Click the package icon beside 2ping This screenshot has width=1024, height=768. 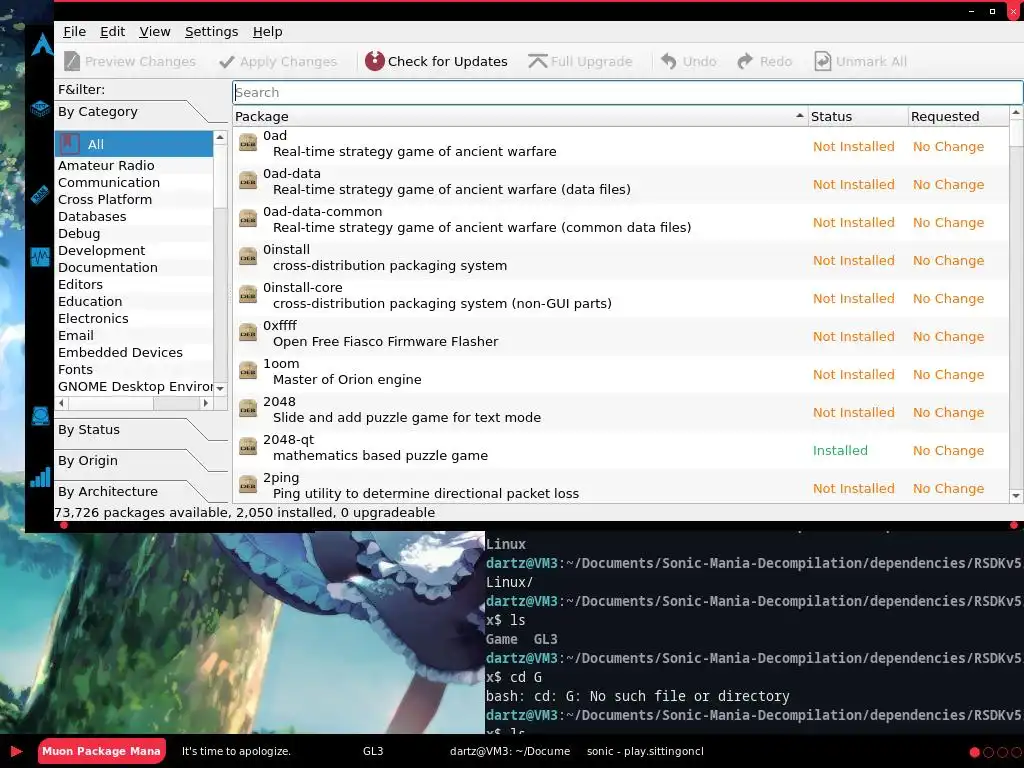pyautogui.click(x=248, y=485)
